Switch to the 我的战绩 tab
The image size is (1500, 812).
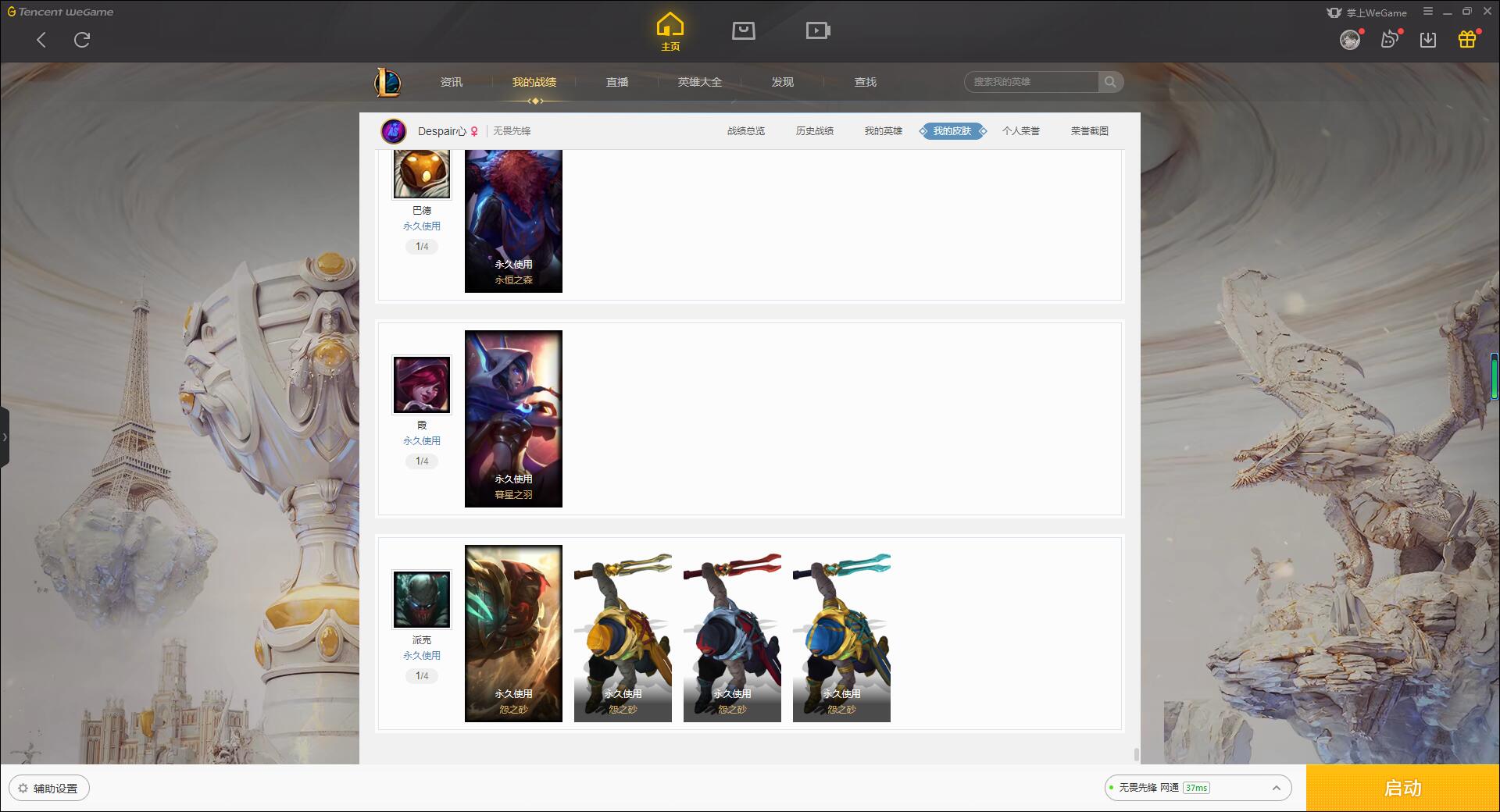pyautogui.click(x=534, y=82)
